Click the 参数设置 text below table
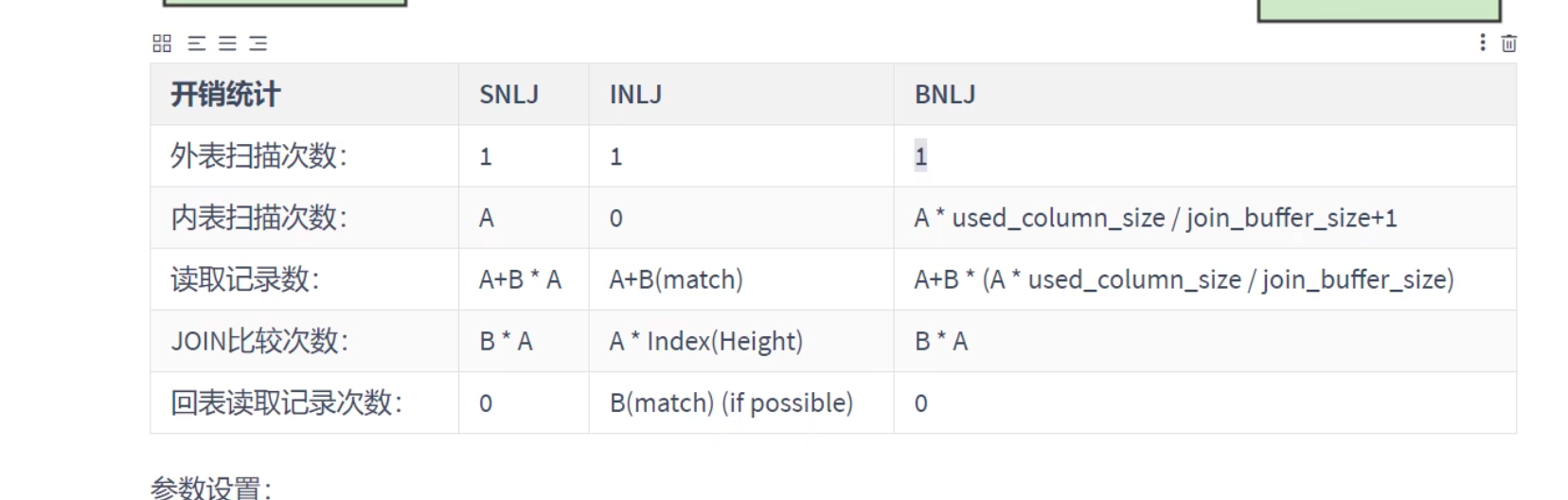This screenshot has width=1568, height=500. tap(210, 489)
